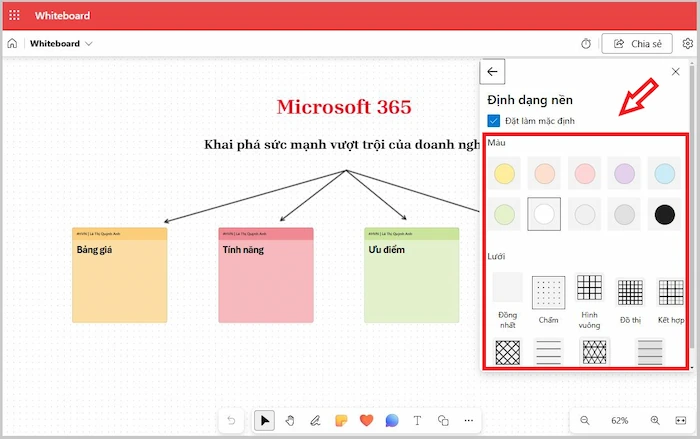Open the settings gear icon

[x=688, y=43]
